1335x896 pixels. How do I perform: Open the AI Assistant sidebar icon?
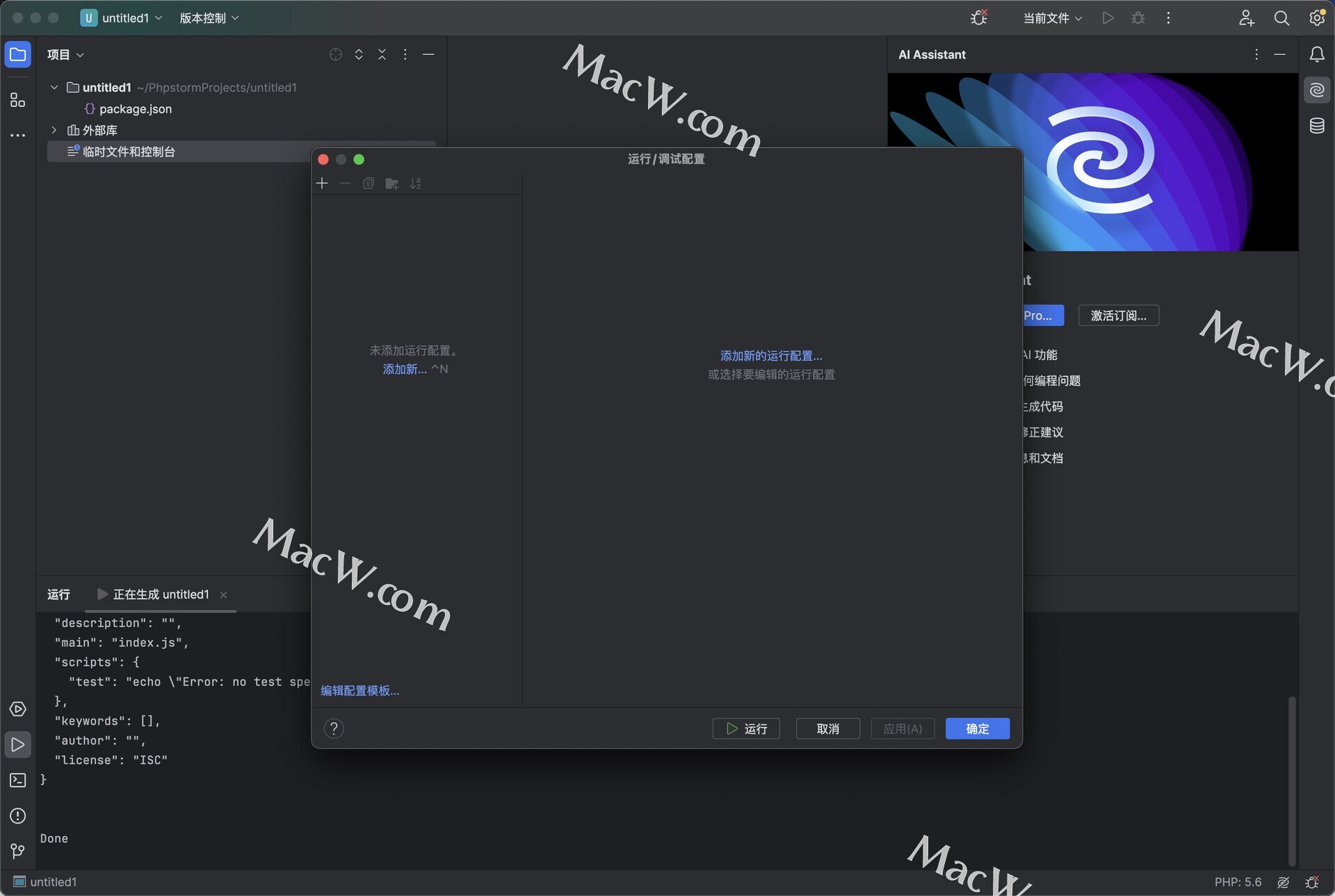pos(1317,90)
